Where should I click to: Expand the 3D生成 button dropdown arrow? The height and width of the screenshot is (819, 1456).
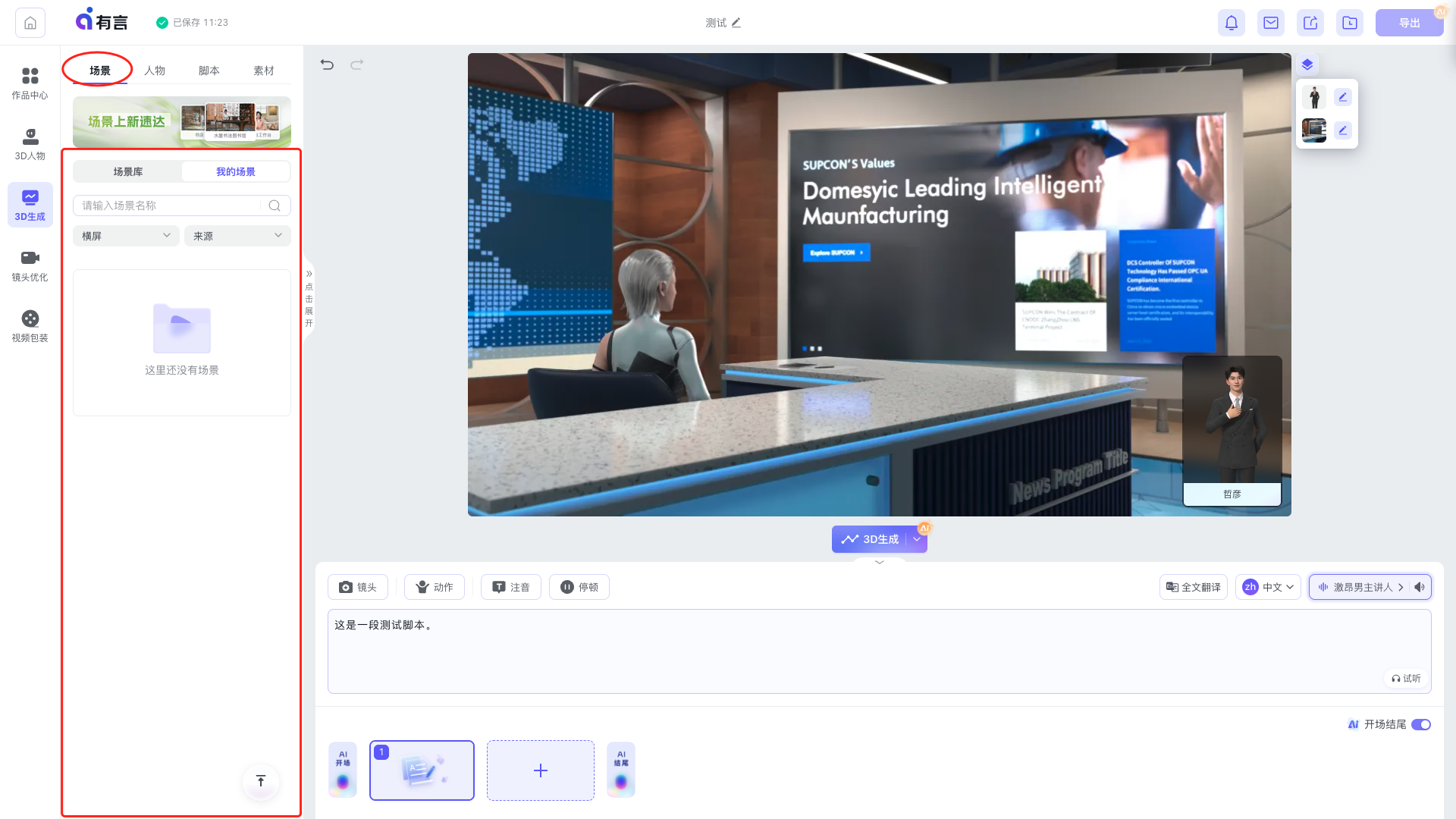917,539
